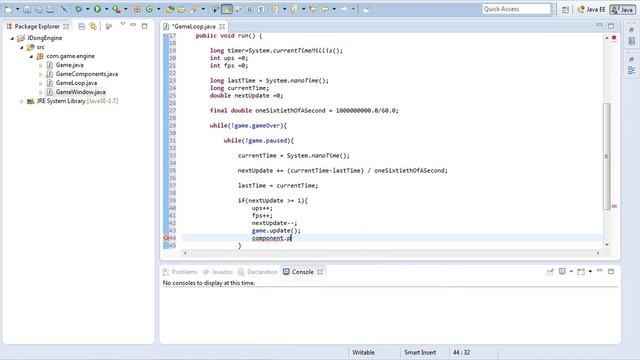
Task: Click the Open Type toolbar icon
Action: click(170, 9)
